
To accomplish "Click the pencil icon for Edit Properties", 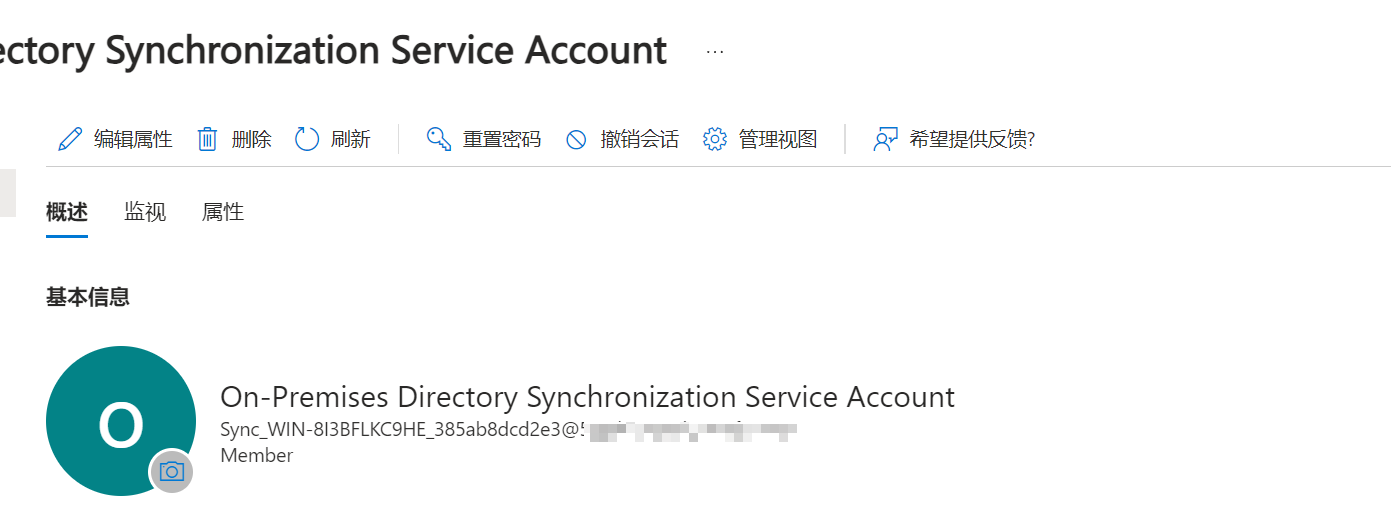I will coord(70,139).
